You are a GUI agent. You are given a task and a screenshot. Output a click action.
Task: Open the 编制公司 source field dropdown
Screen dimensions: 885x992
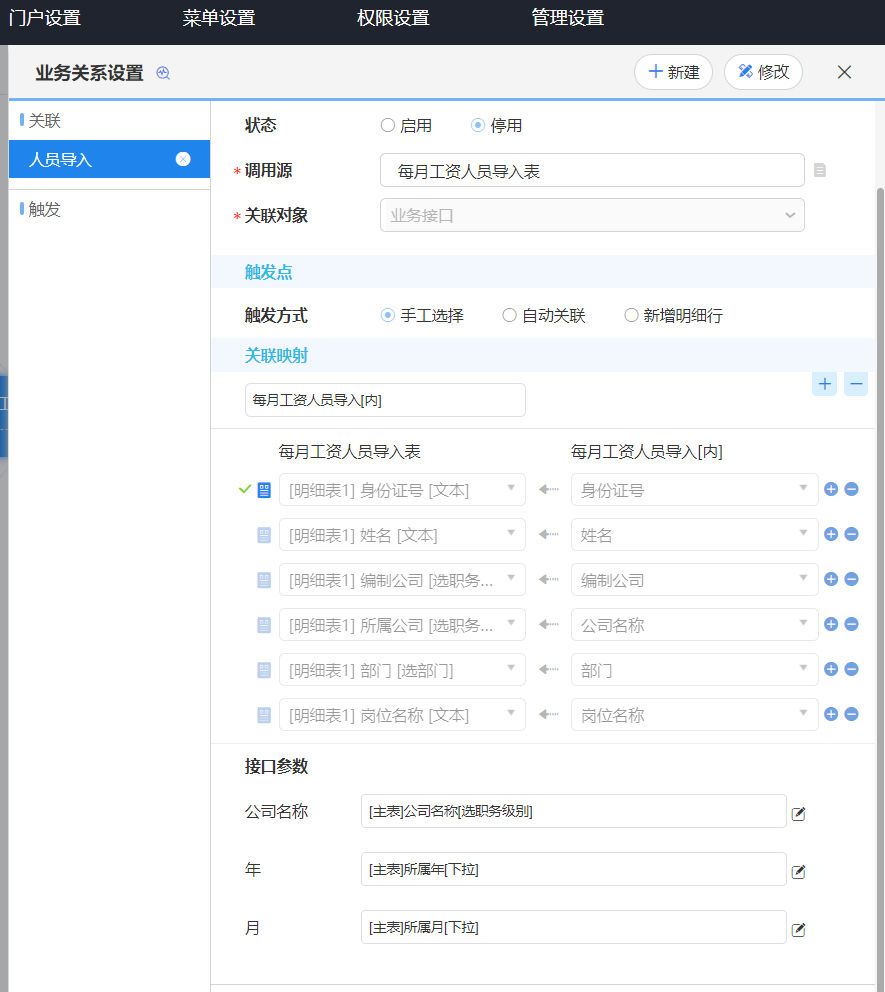click(694, 580)
